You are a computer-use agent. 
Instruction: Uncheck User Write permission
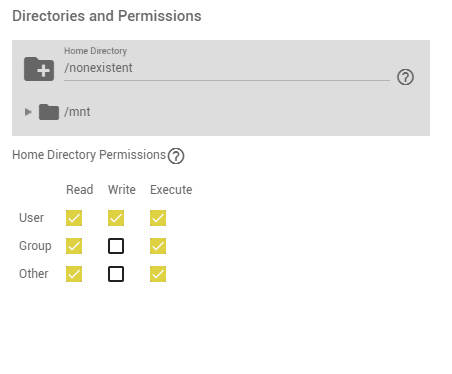(x=116, y=218)
